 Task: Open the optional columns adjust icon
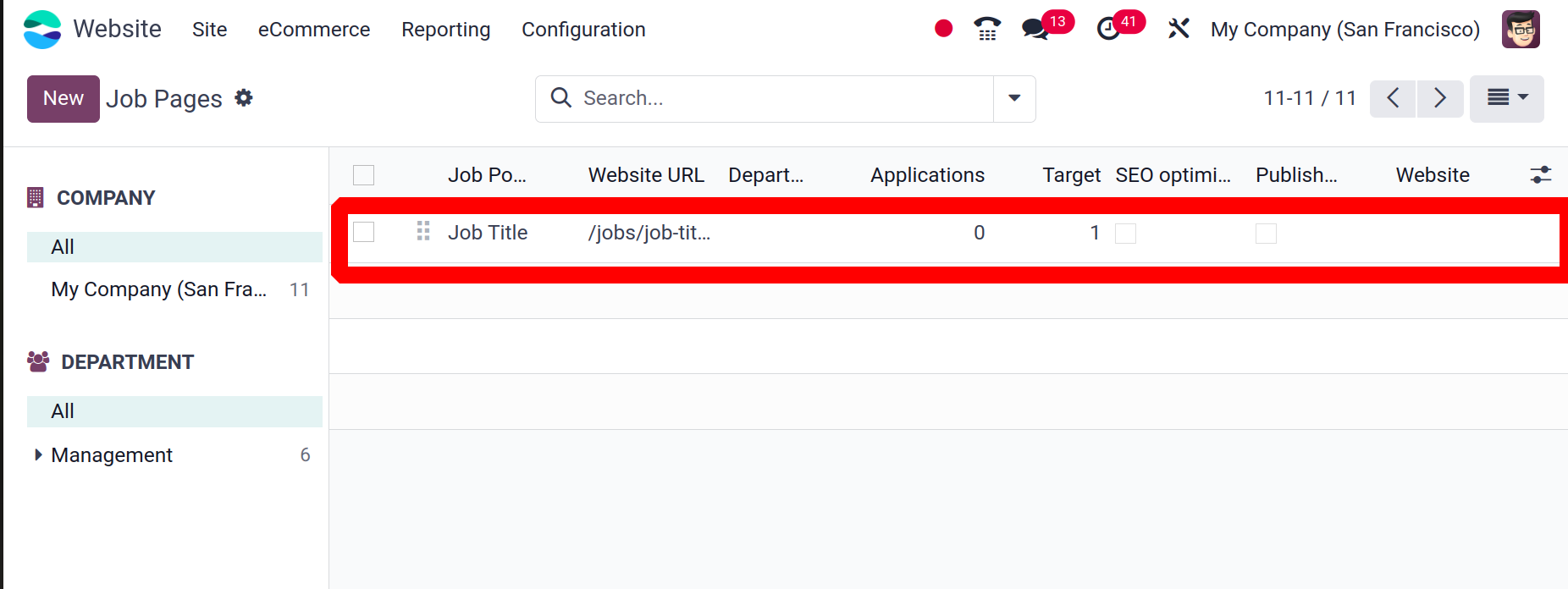[1541, 174]
